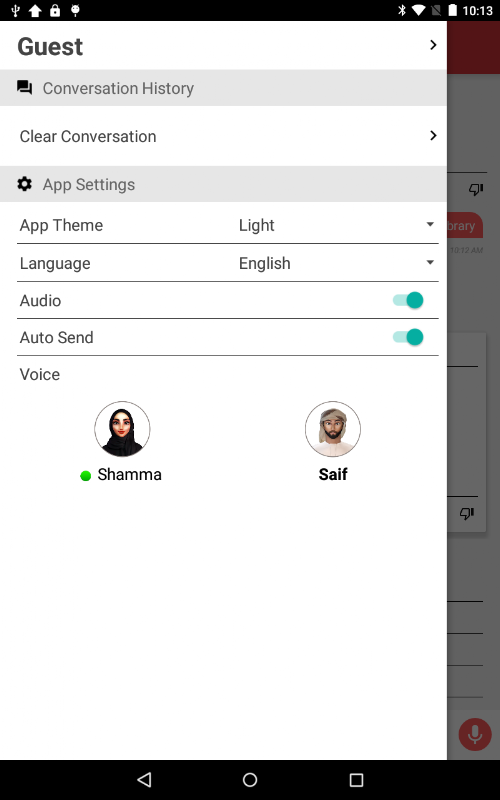The height and width of the screenshot is (800, 500).
Task: Click the Conversation History chat icon
Action: click(x=24, y=88)
